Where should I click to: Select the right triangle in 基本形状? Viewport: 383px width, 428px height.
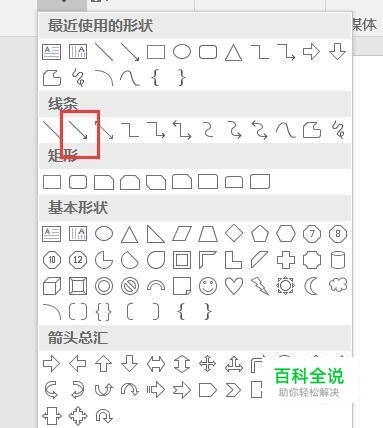pos(156,234)
